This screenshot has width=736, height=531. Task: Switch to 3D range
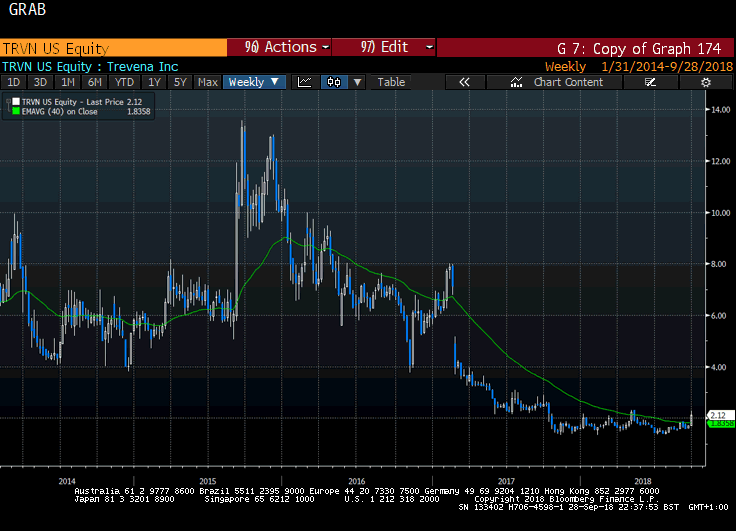[40, 82]
